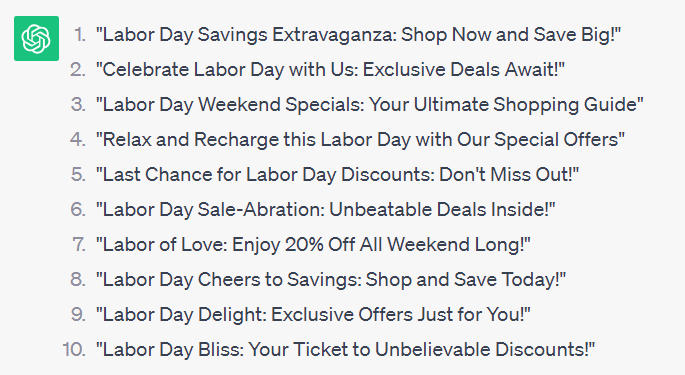Select "Labor Day Cheers to Savings" line

[x=331, y=280]
